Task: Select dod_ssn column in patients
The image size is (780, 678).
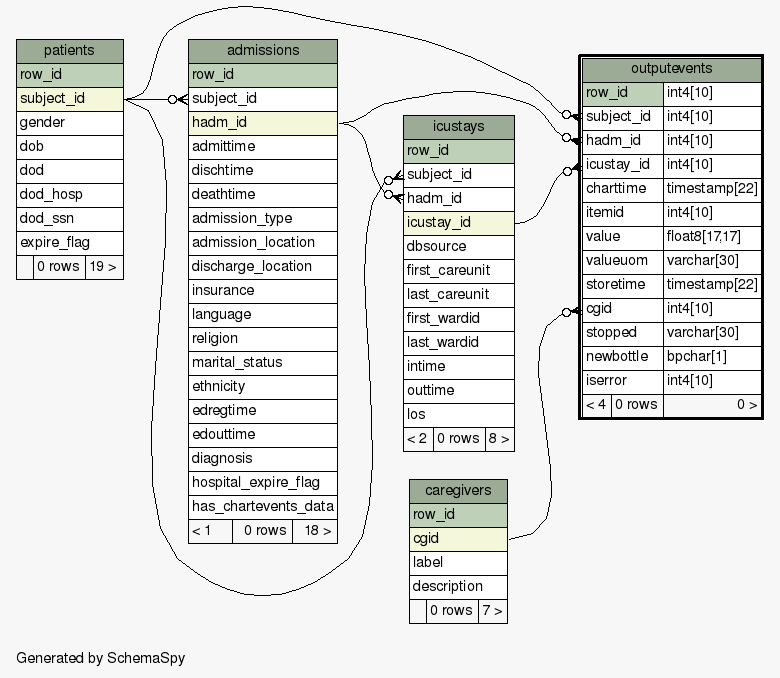Action: click(70, 219)
